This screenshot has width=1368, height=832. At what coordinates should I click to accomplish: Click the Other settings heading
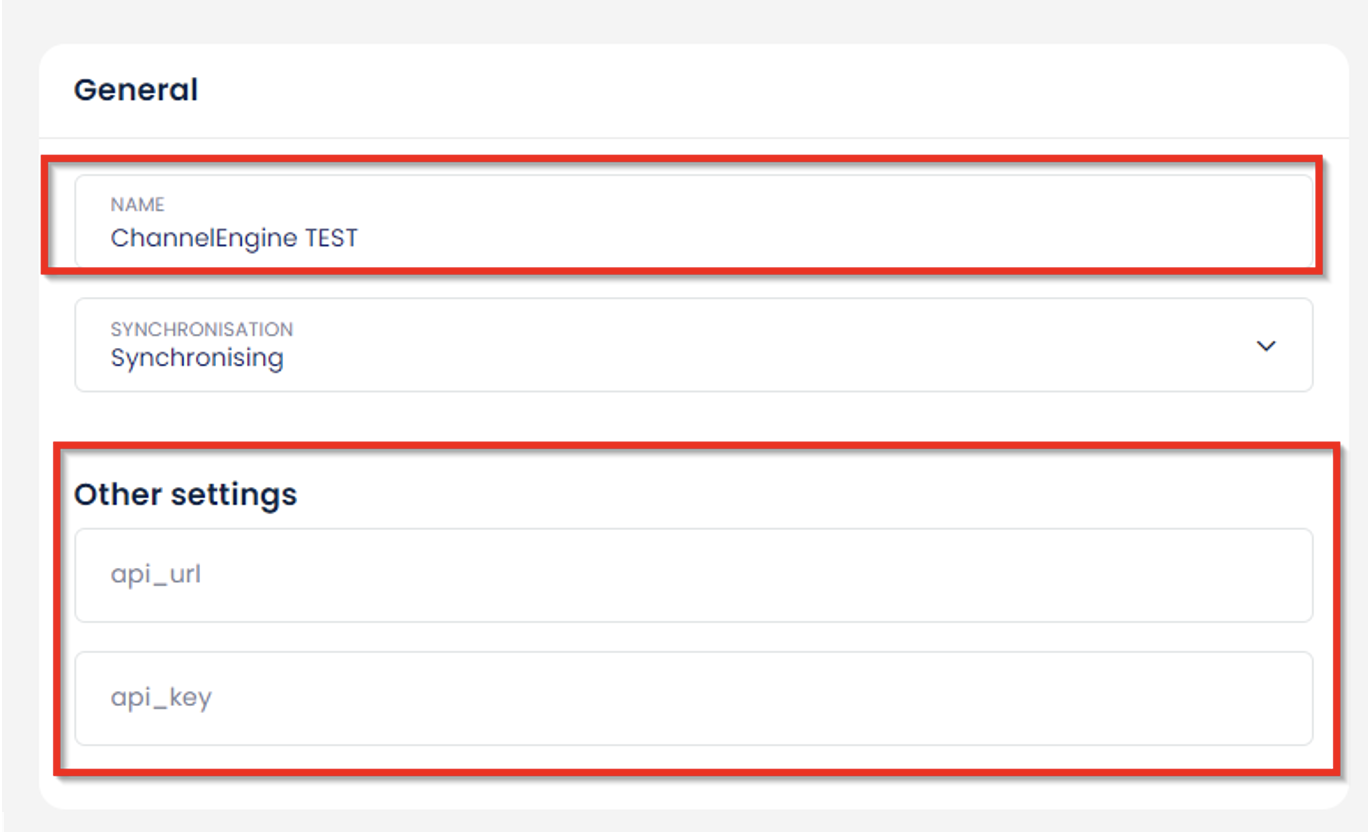click(x=185, y=494)
